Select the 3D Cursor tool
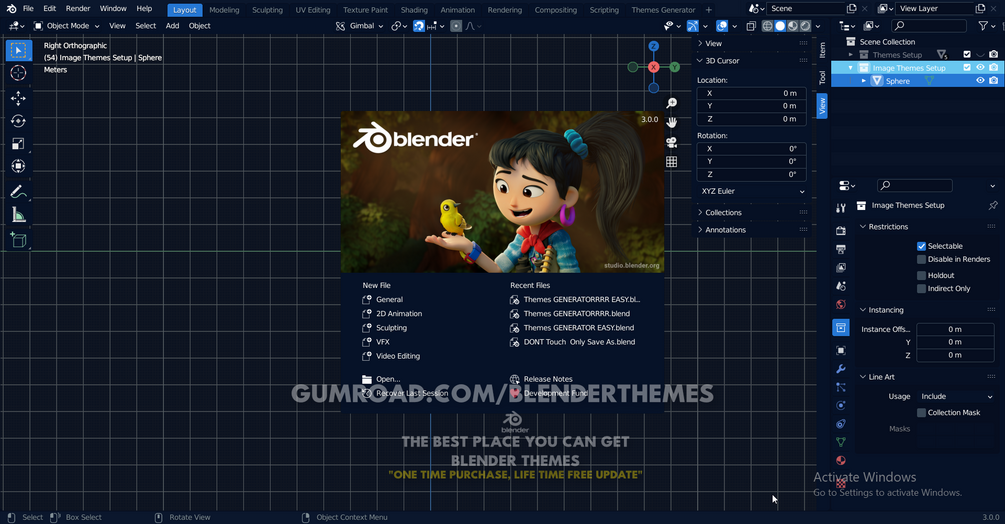This screenshot has width=1005, height=524. tap(19, 73)
